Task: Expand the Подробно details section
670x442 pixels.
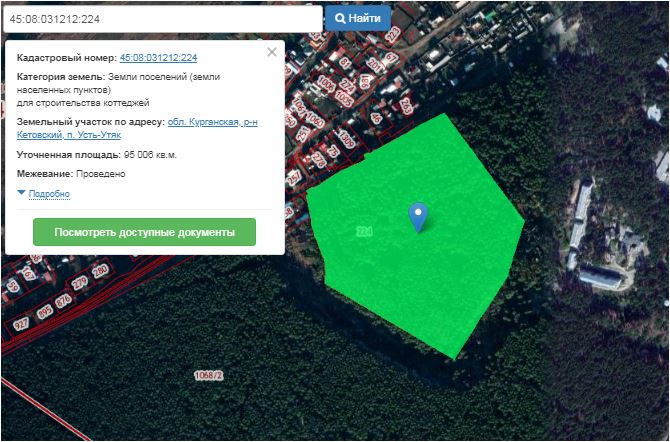Action: point(48,194)
